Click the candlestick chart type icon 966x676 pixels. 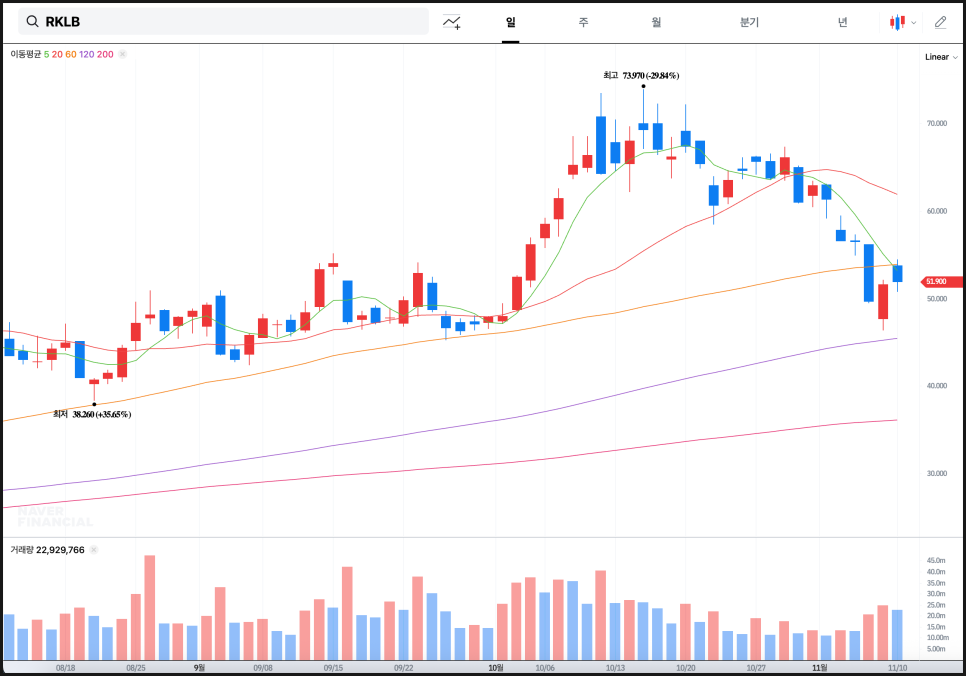point(897,22)
